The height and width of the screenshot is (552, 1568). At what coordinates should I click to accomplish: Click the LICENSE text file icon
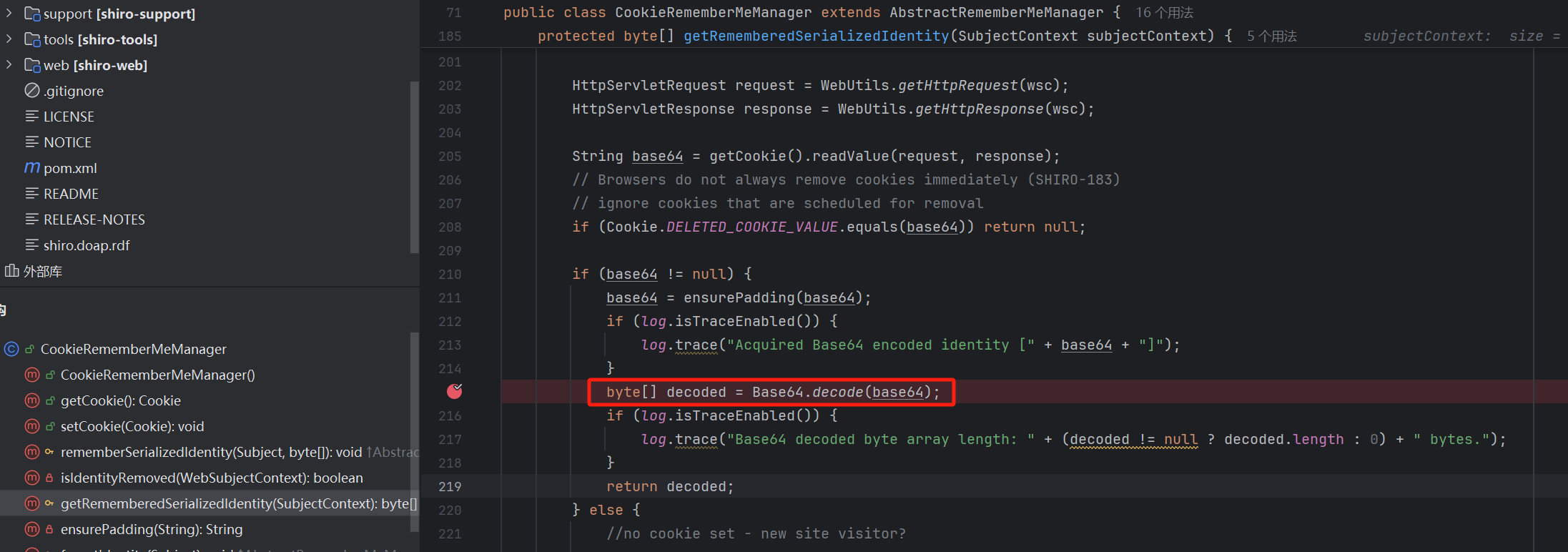[x=32, y=117]
